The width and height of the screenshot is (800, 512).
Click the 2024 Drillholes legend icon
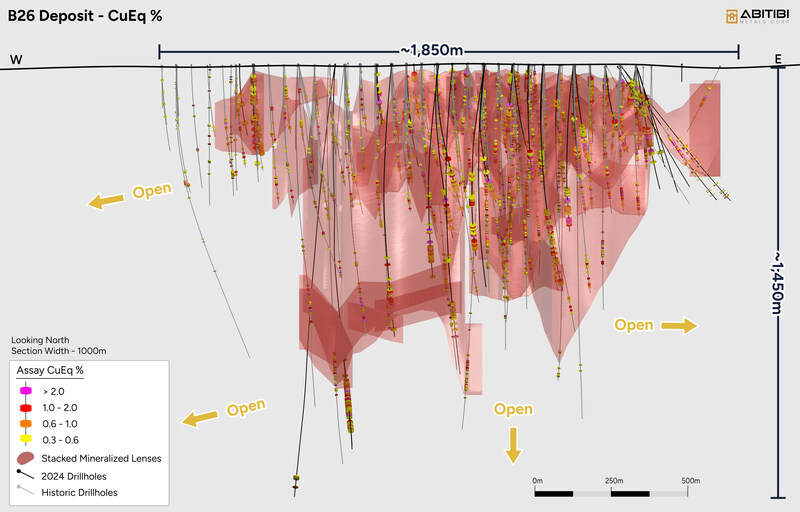click(26, 475)
